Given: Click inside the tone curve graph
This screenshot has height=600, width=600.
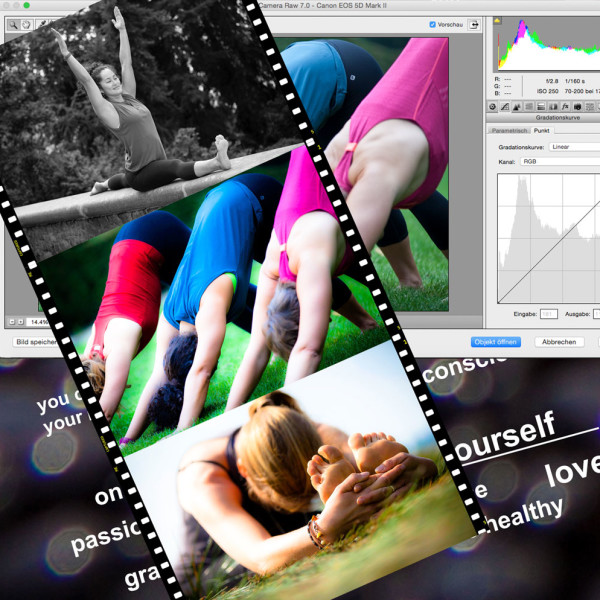Looking at the screenshot, I should pyautogui.click(x=549, y=238).
